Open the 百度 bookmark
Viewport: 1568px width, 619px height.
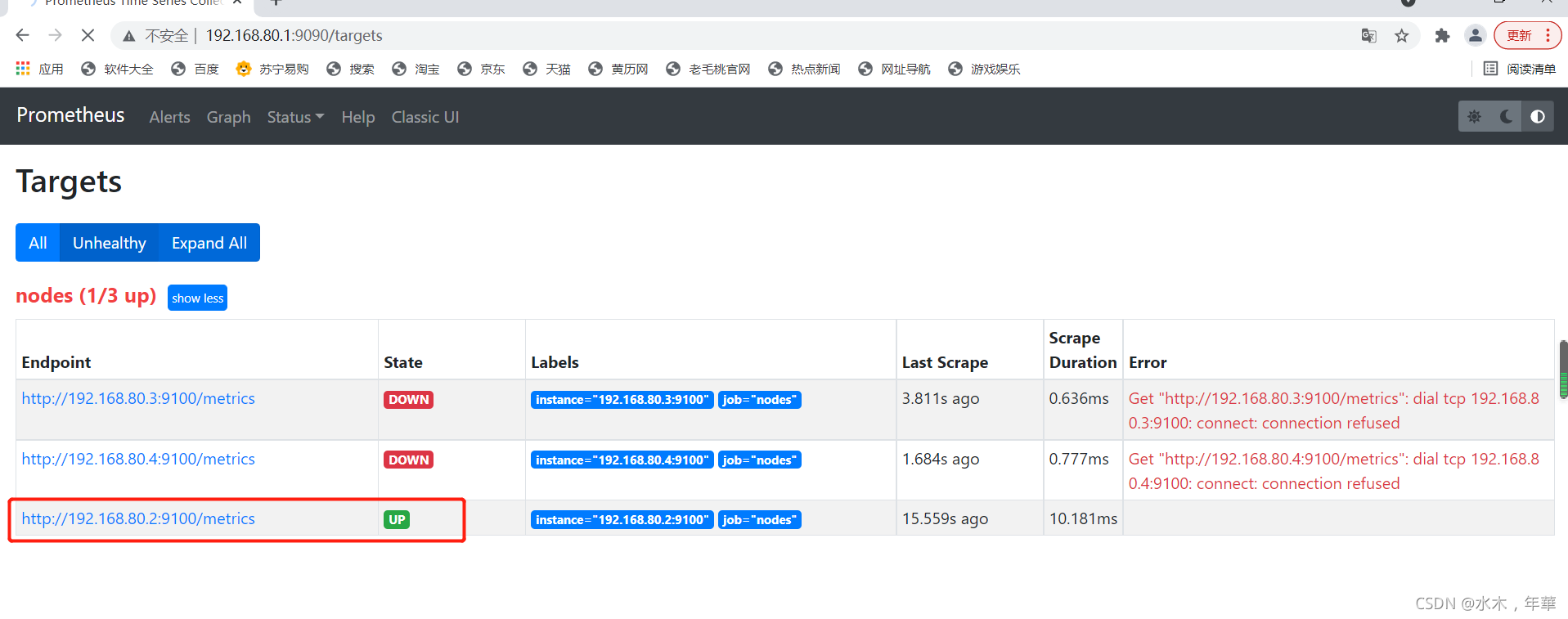[195, 69]
